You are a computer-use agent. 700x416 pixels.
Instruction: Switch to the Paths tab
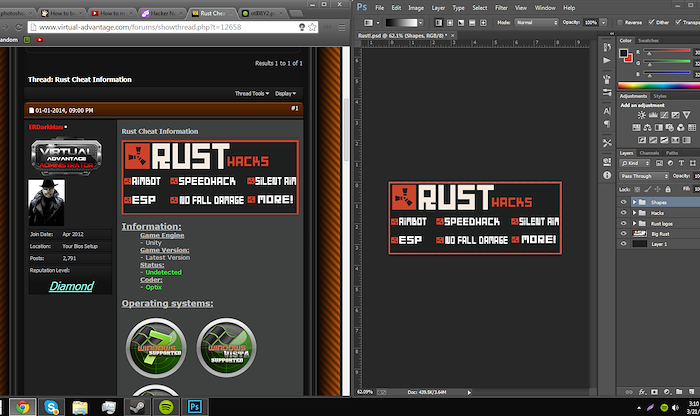coord(672,153)
